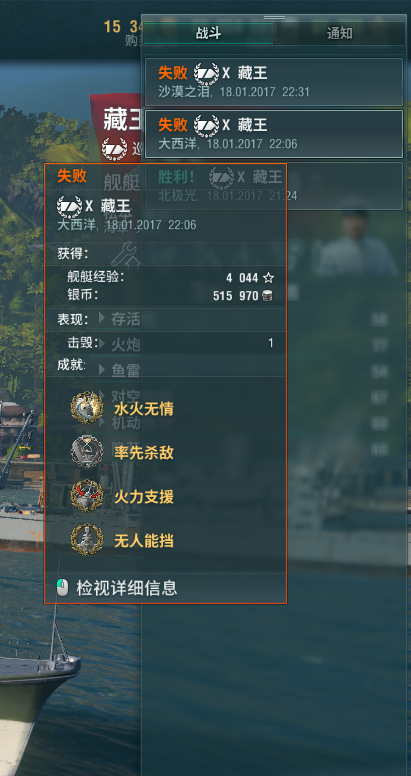This screenshot has width=411, height=776.
Task: Click cruiser class laurel icon in tooltip header
Action: pos(69,206)
